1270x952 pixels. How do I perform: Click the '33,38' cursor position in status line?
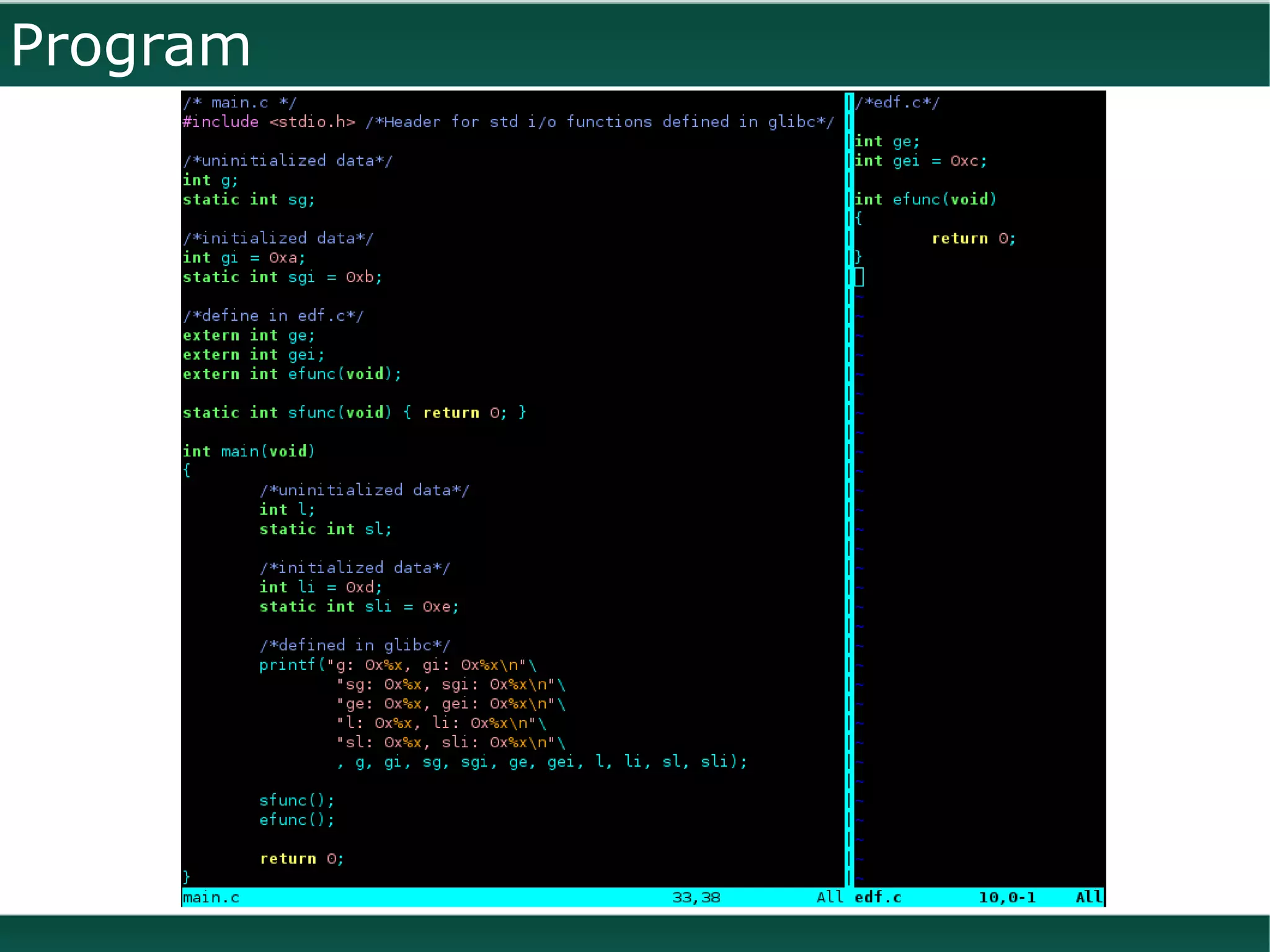tap(696, 897)
